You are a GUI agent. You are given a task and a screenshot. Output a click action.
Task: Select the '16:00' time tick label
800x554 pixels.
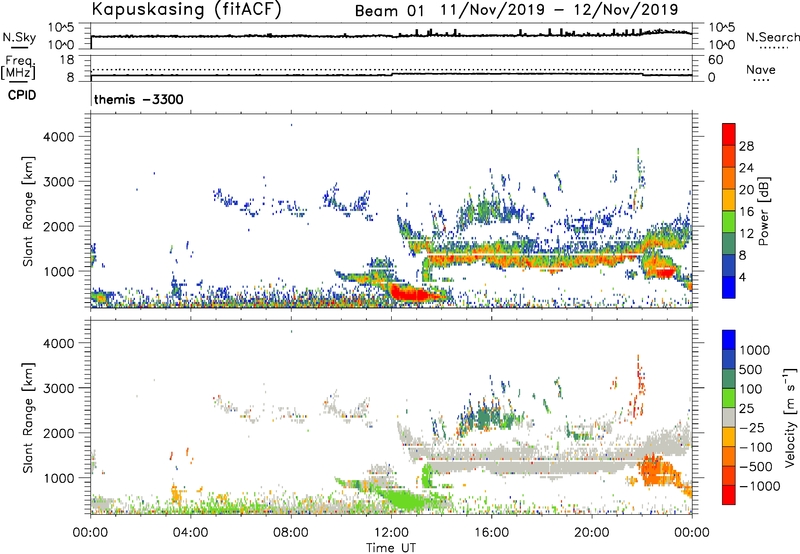click(x=491, y=533)
